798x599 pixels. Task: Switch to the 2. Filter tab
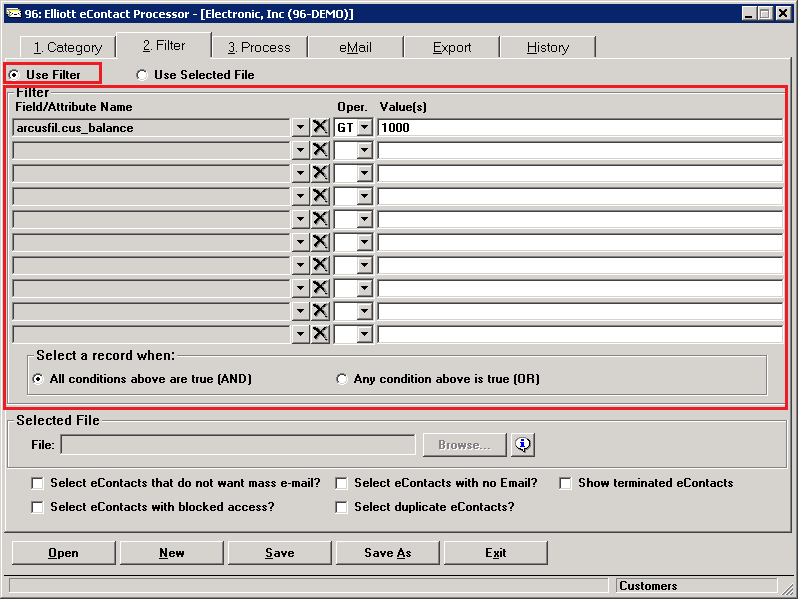[164, 45]
